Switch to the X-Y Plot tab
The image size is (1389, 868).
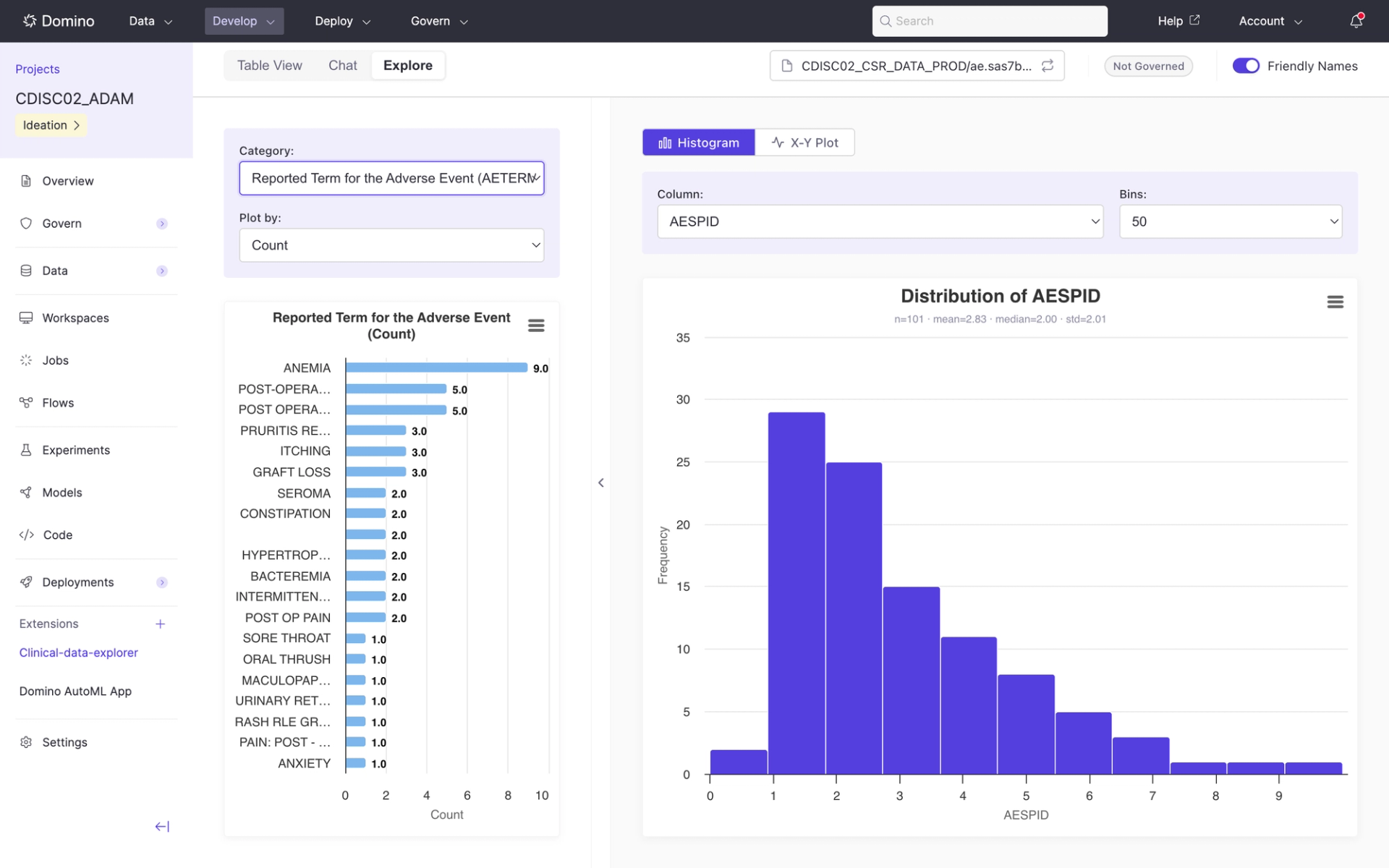[x=804, y=142]
